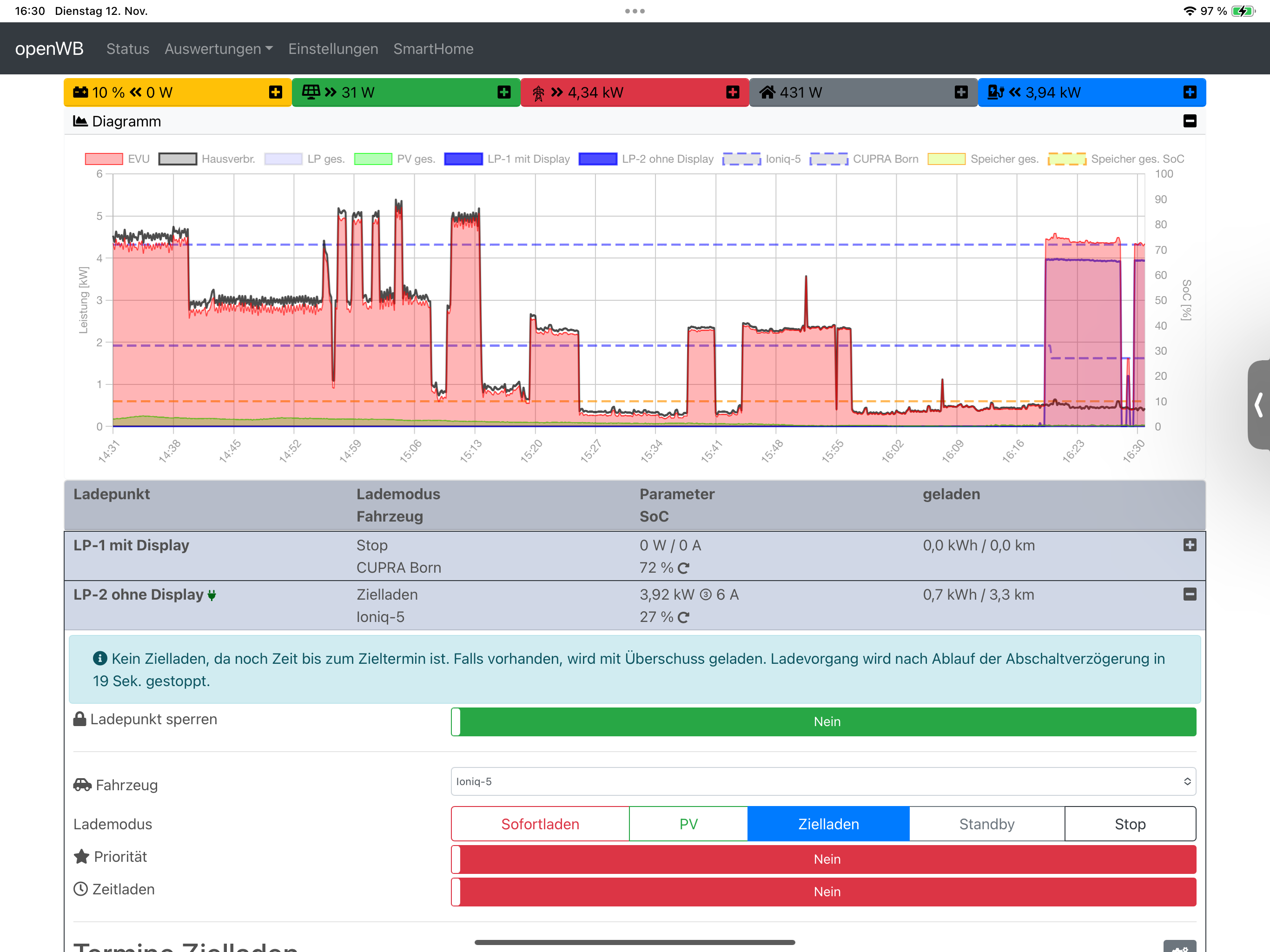Expand the green PV tile plus icon
The image size is (1270, 952).
[x=503, y=93]
